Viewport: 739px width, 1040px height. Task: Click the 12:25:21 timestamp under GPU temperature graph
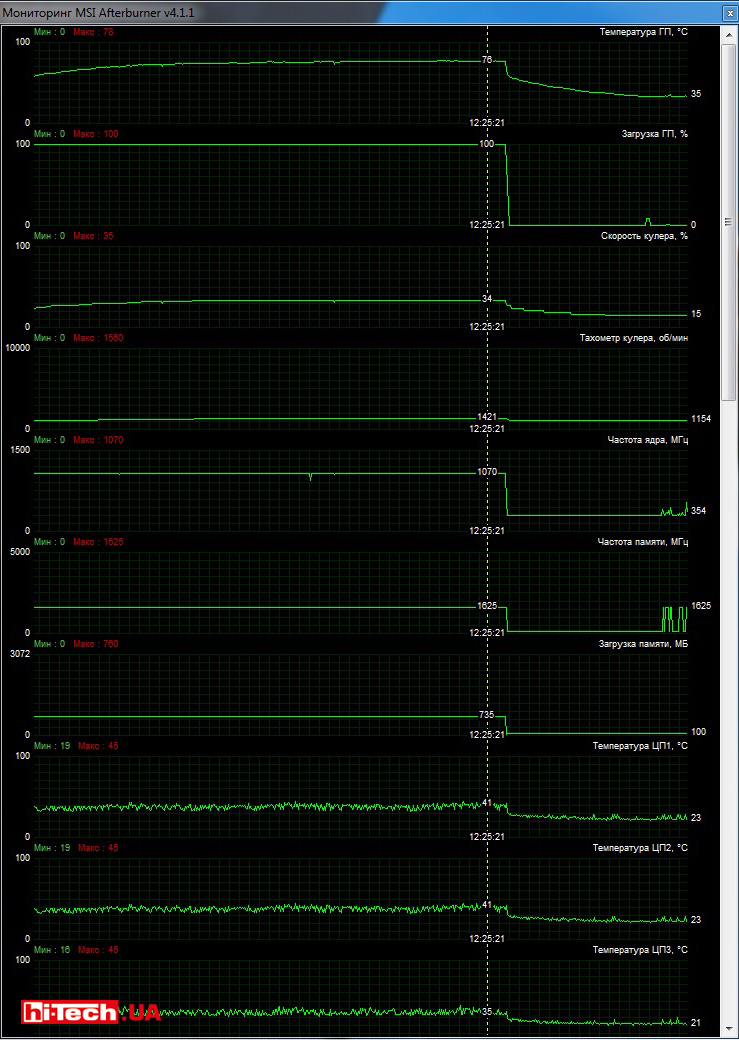487,123
